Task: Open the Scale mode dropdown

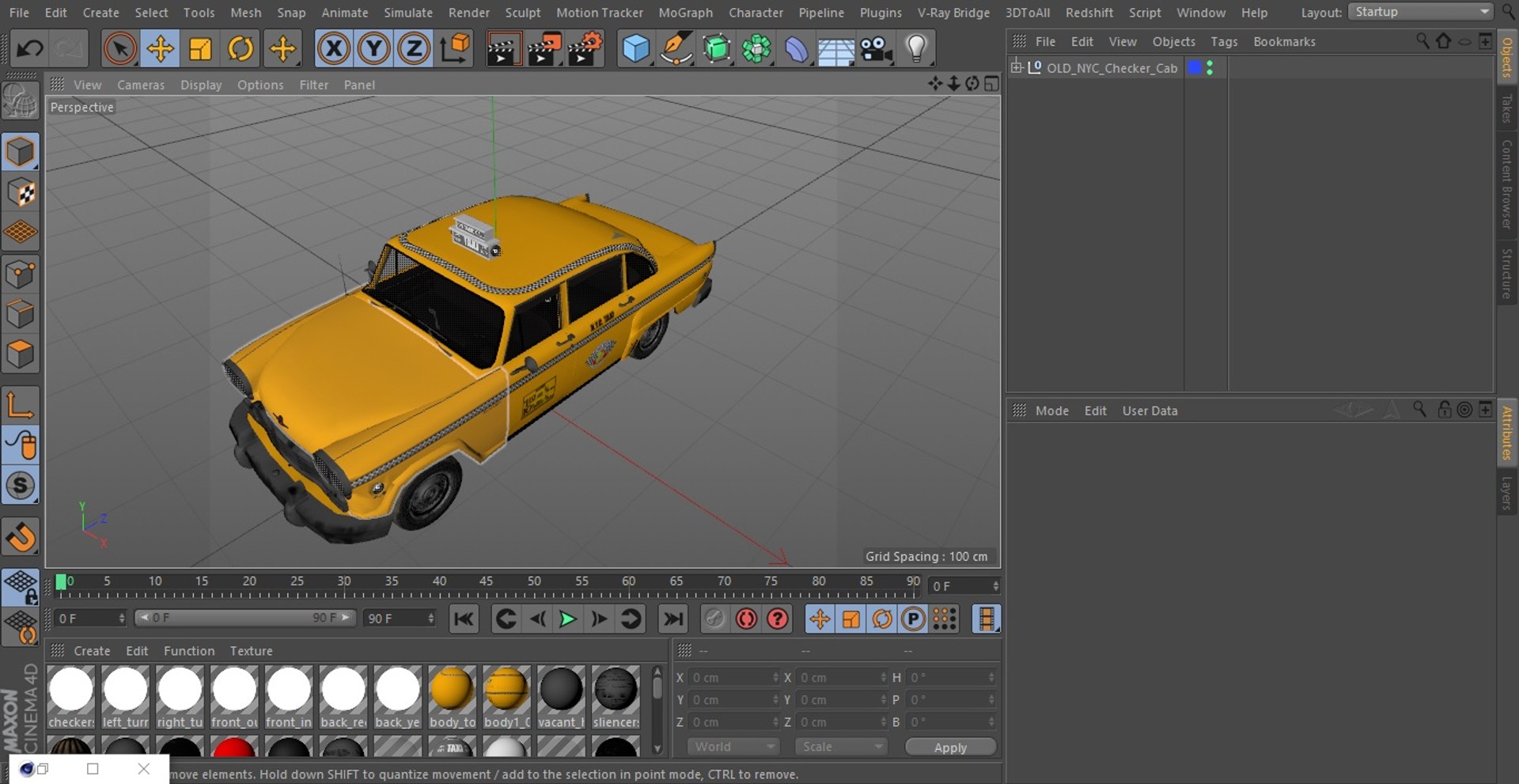Action: (x=842, y=747)
